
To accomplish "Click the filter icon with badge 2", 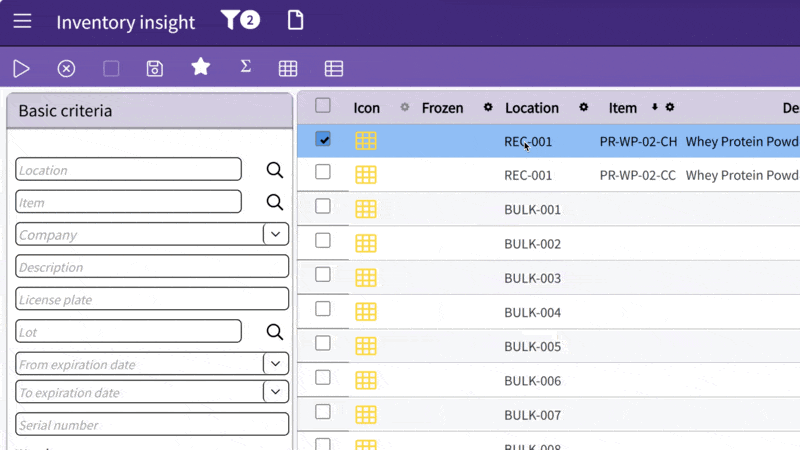I will click(239, 20).
